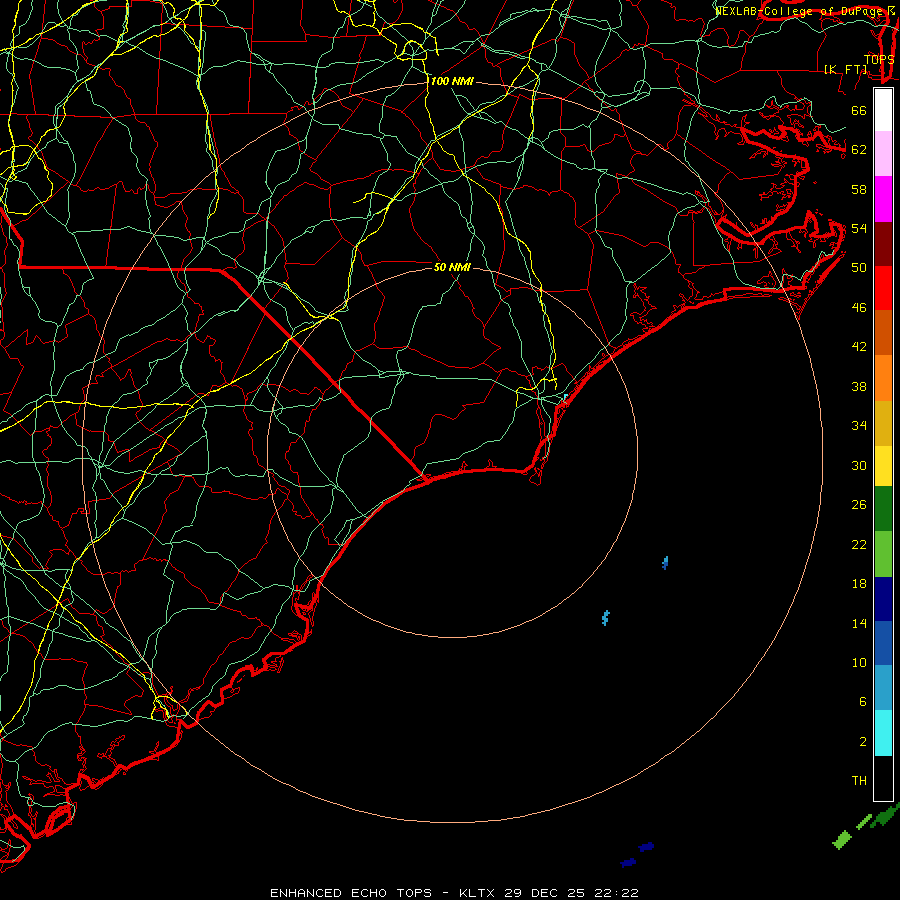Click the 'ENHANCED ECHO TOPS' title text

(351, 893)
